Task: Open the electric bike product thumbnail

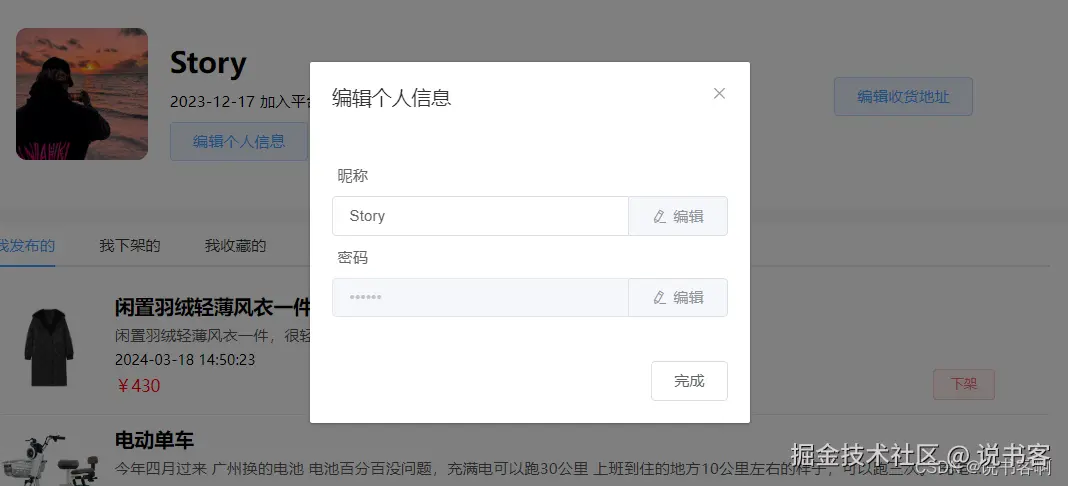Action: click(49, 459)
